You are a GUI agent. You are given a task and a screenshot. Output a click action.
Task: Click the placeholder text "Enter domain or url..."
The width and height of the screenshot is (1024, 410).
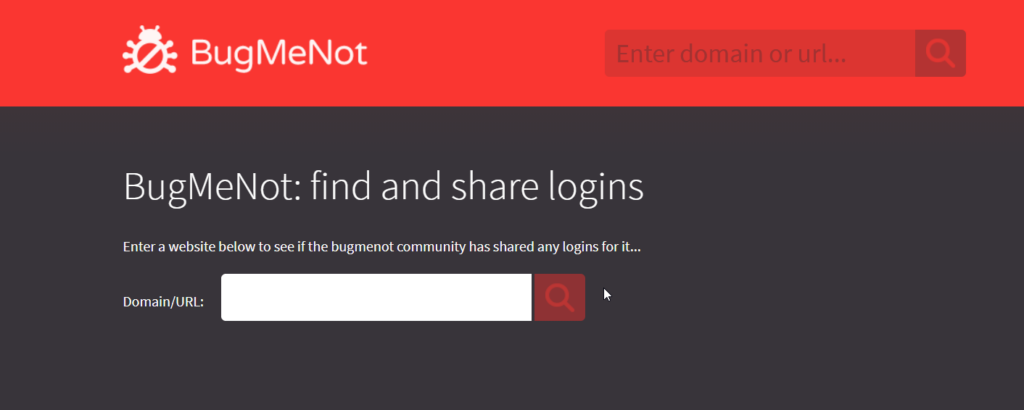[731, 54]
